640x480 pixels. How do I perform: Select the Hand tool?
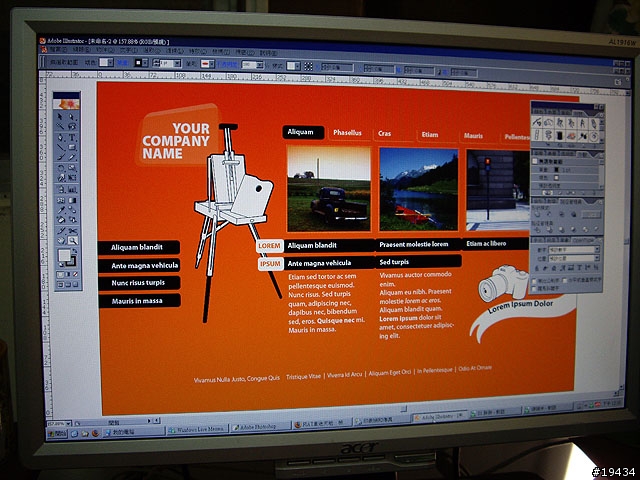(x=60, y=240)
